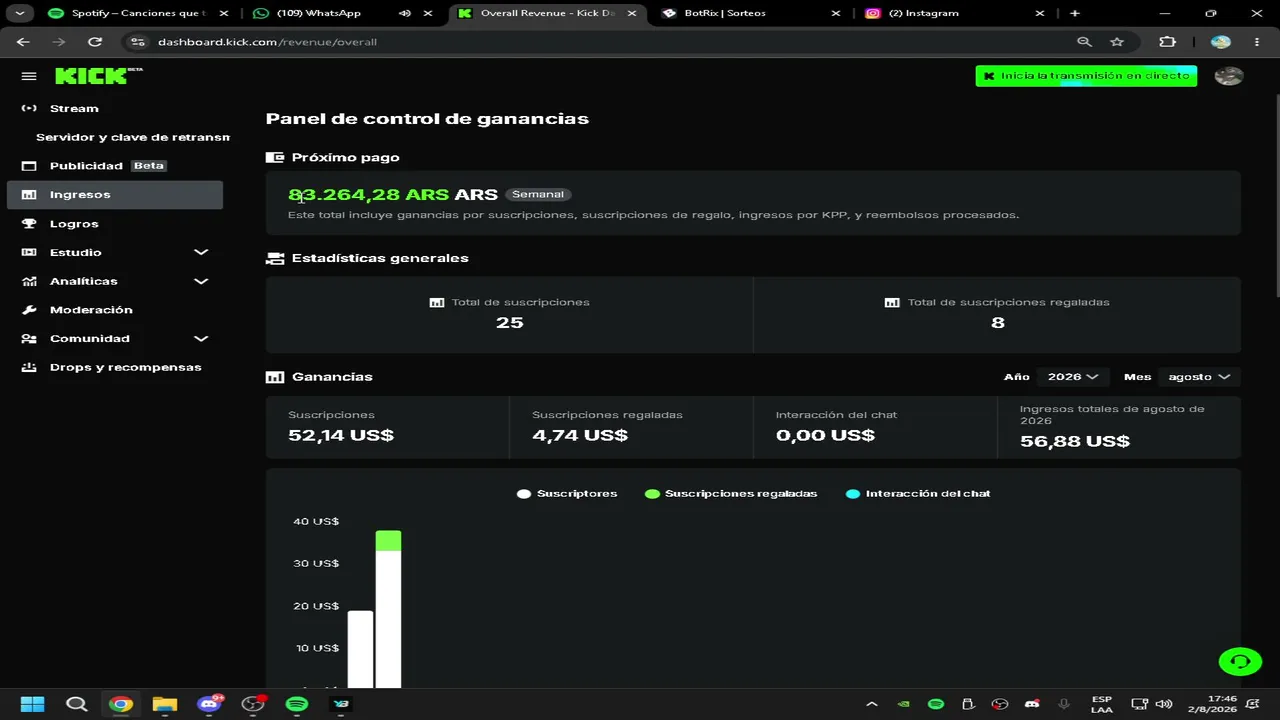
Task: Click the Total de suscripciones count 25
Action: pos(510,322)
